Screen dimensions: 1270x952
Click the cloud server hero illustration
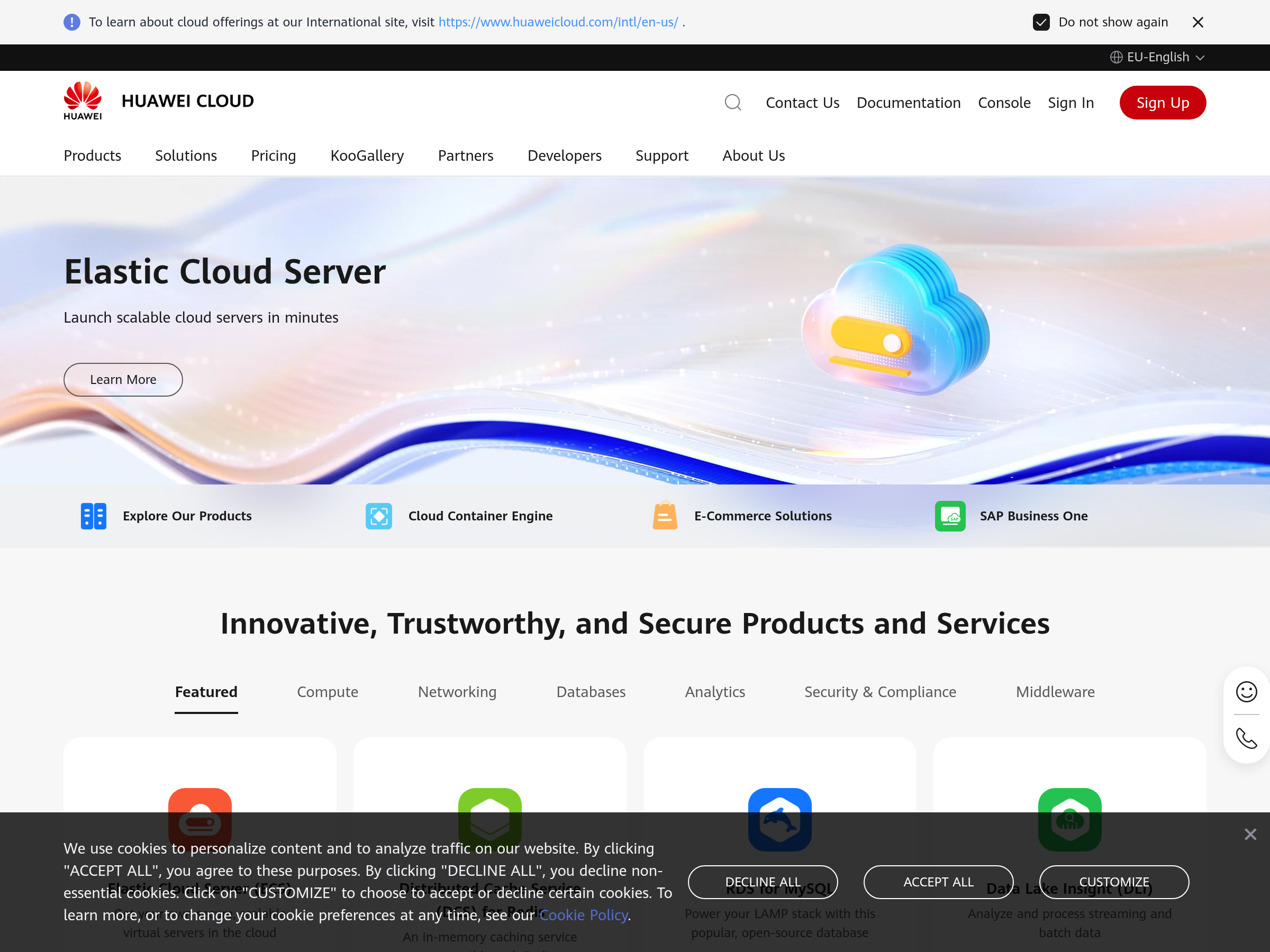896,319
